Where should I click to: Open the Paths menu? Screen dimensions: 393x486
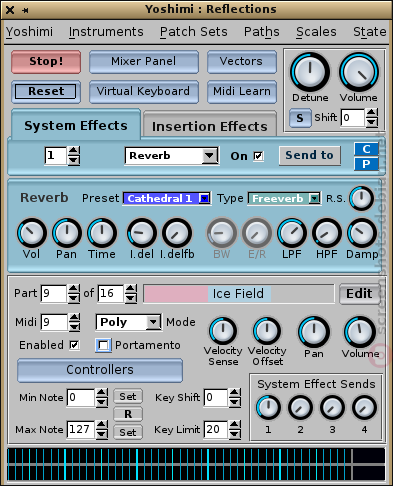262,32
